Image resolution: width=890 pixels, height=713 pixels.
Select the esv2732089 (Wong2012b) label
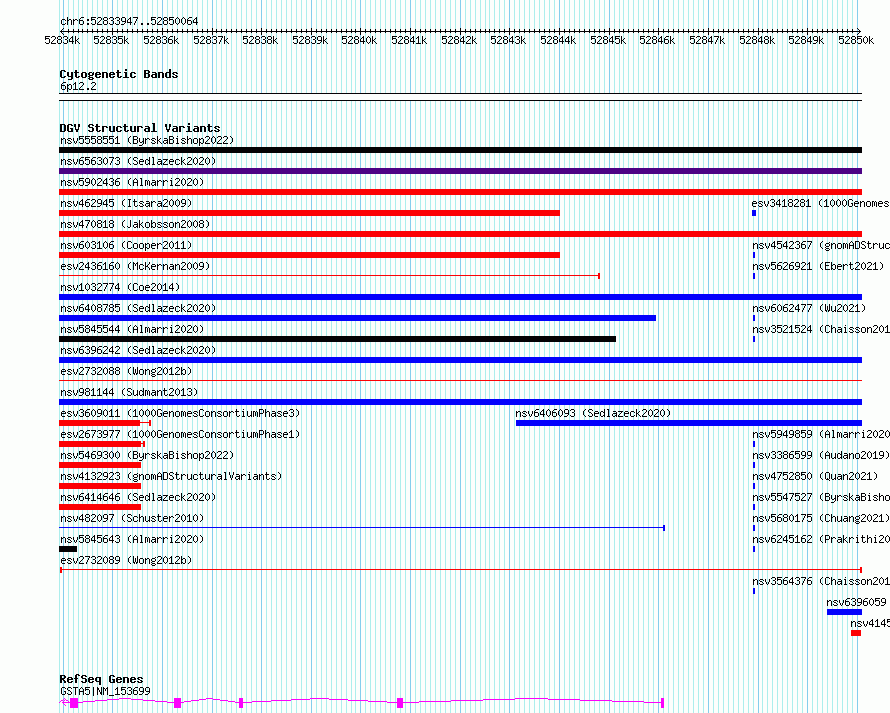coord(126,560)
